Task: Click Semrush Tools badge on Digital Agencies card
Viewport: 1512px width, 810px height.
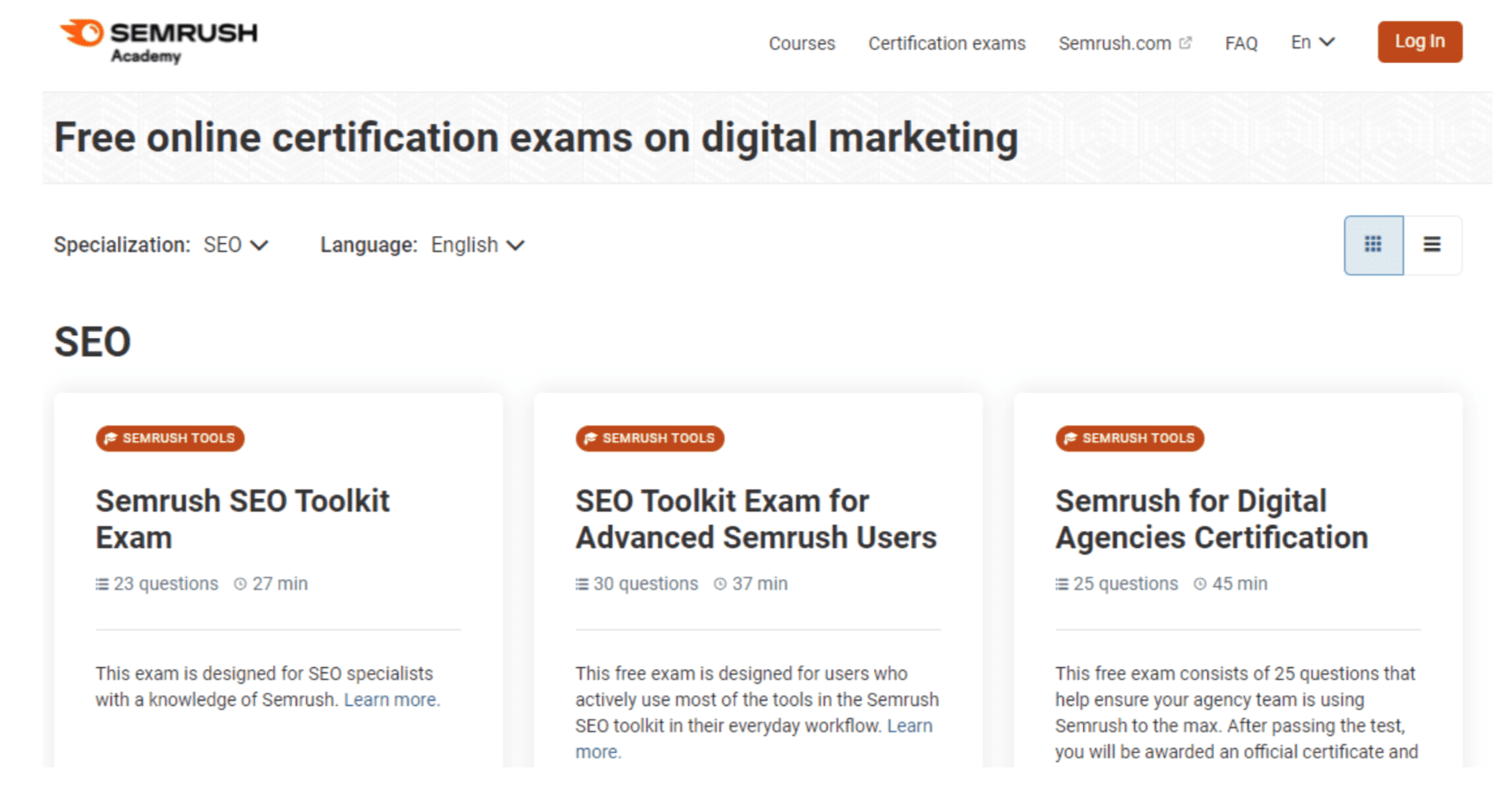Action: coord(1129,438)
